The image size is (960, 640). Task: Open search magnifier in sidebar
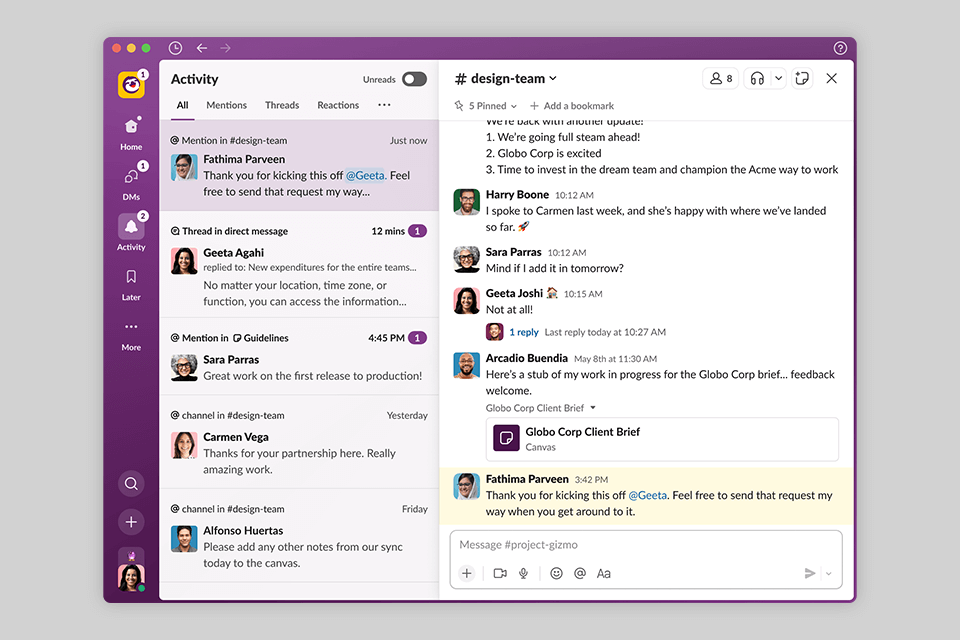coord(131,484)
